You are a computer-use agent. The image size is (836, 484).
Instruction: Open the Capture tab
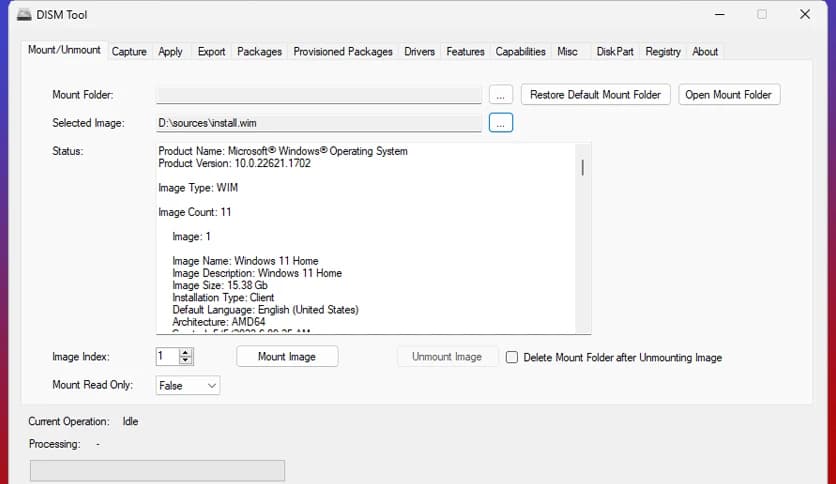129,52
